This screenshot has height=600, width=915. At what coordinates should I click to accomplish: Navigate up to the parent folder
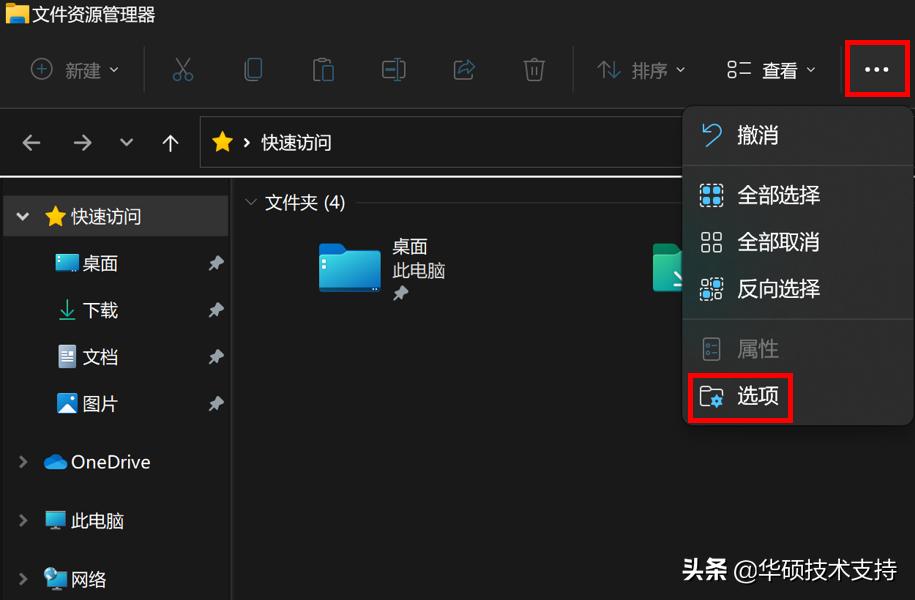click(170, 142)
